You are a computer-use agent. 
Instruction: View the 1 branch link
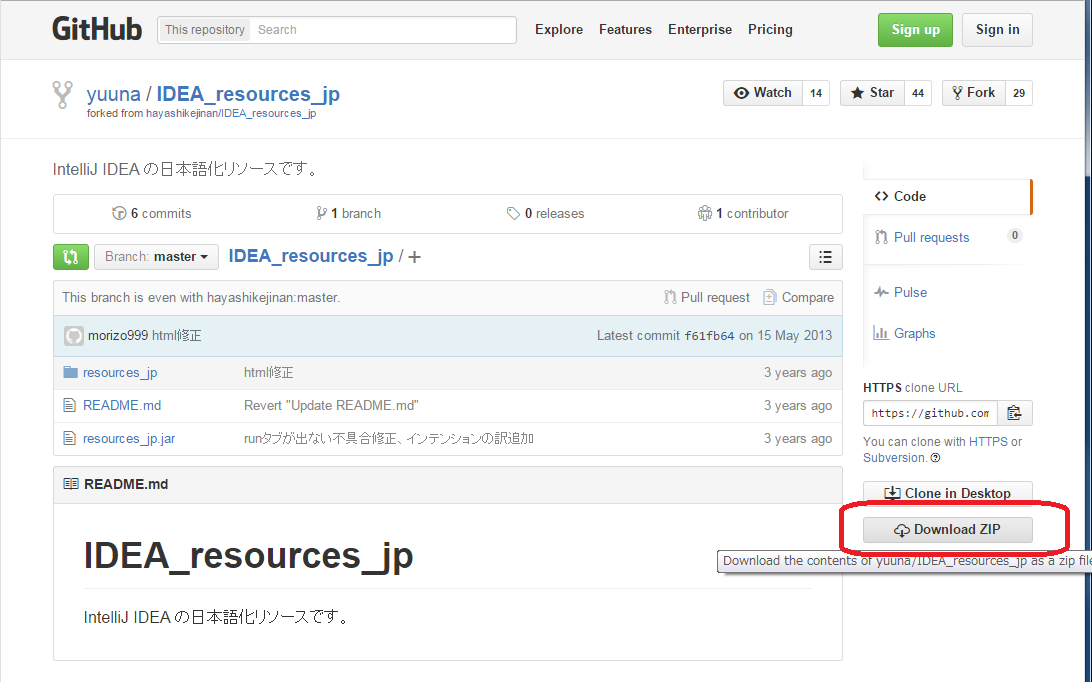[x=348, y=213]
